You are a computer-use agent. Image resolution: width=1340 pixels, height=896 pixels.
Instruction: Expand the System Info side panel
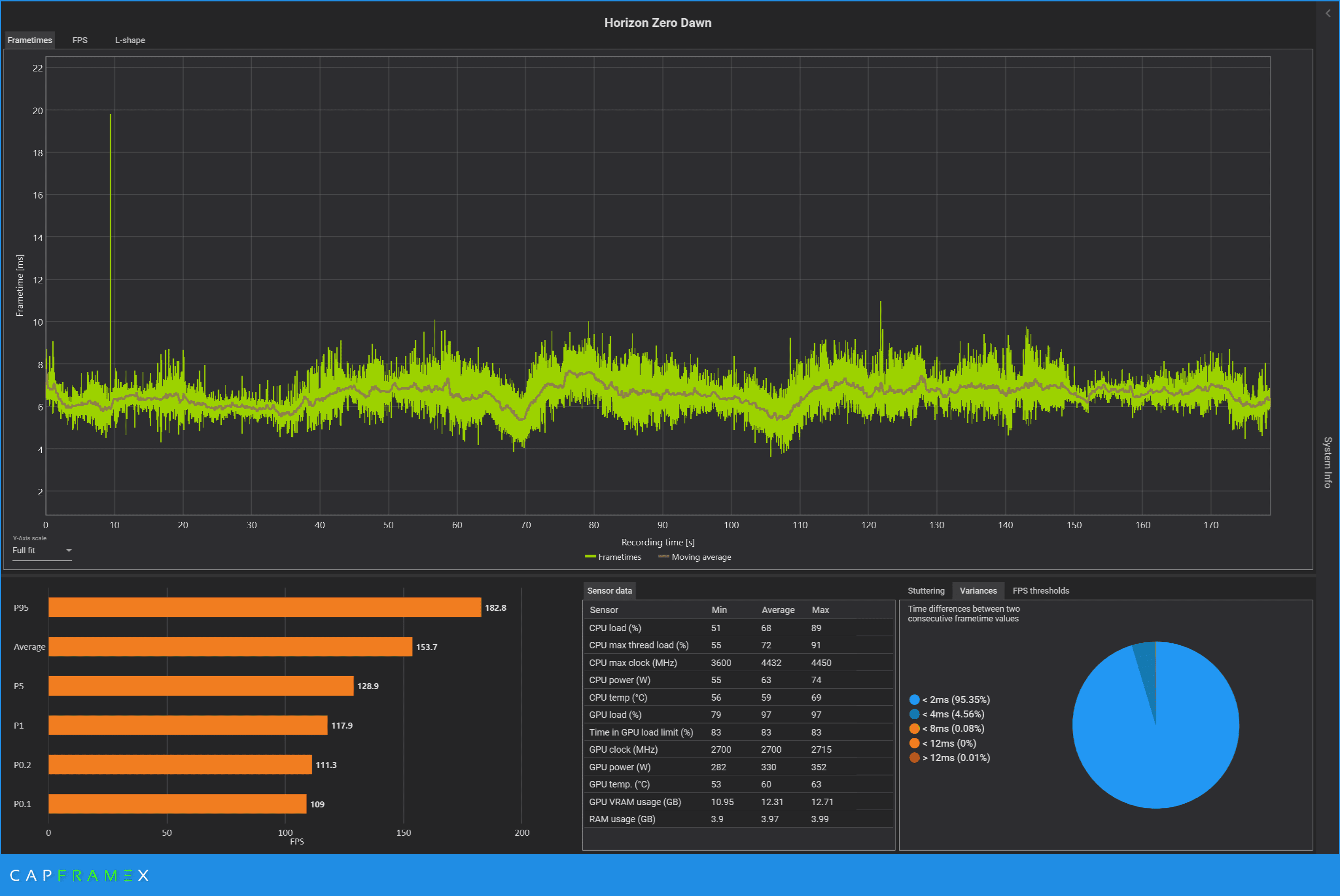(1328, 462)
